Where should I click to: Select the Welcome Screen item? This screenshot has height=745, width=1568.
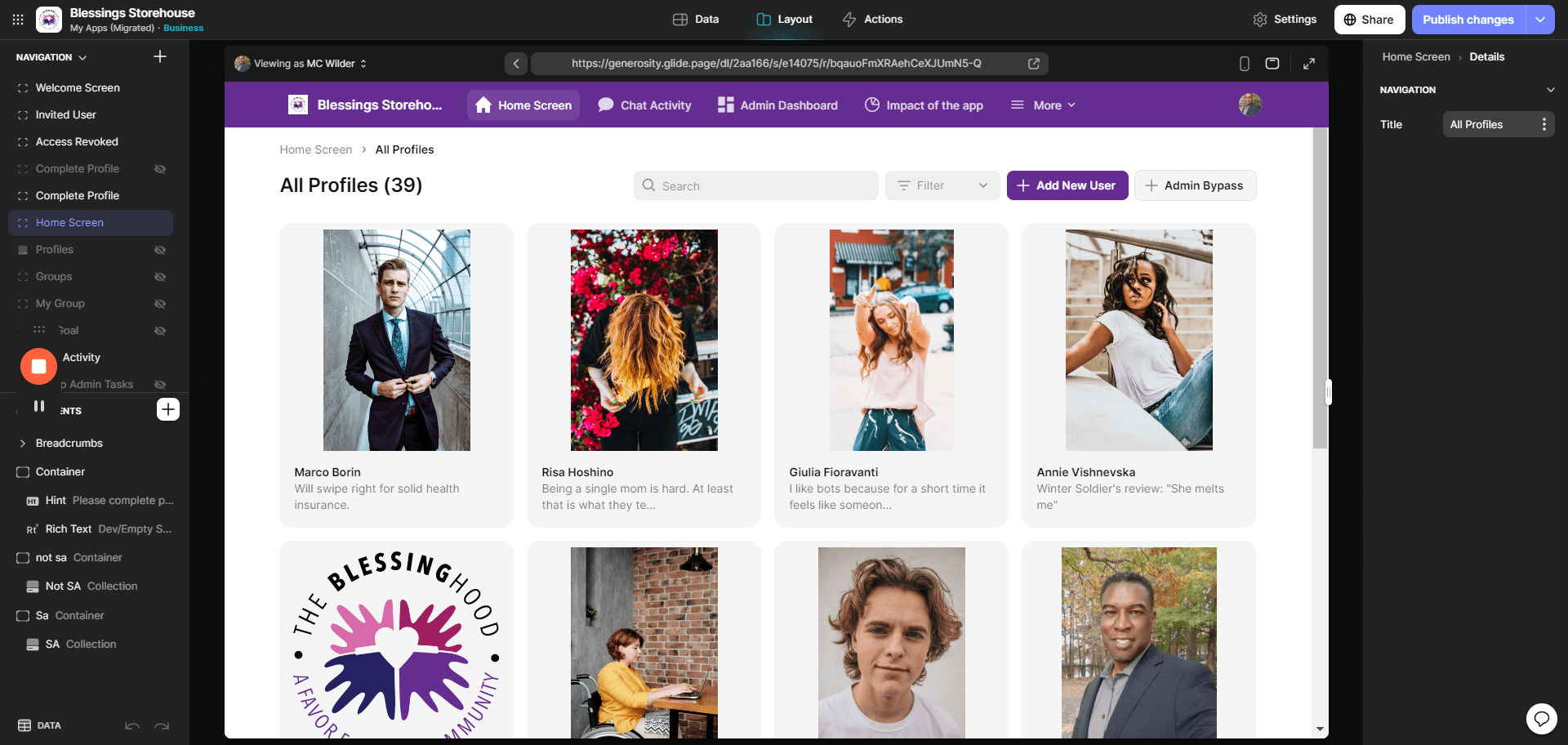pyautogui.click(x=90, y=88)
